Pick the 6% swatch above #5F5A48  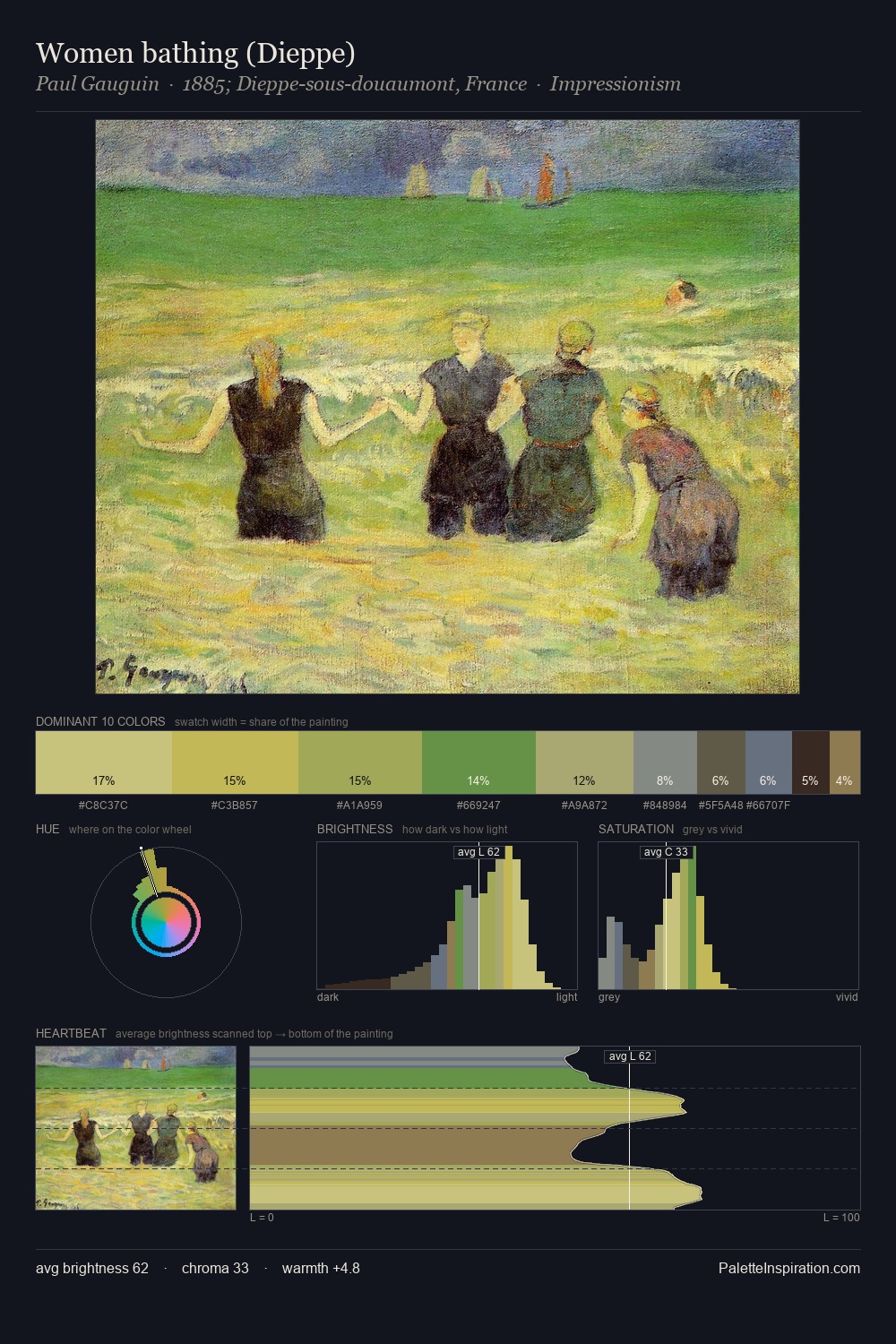(x=720, y=762)
